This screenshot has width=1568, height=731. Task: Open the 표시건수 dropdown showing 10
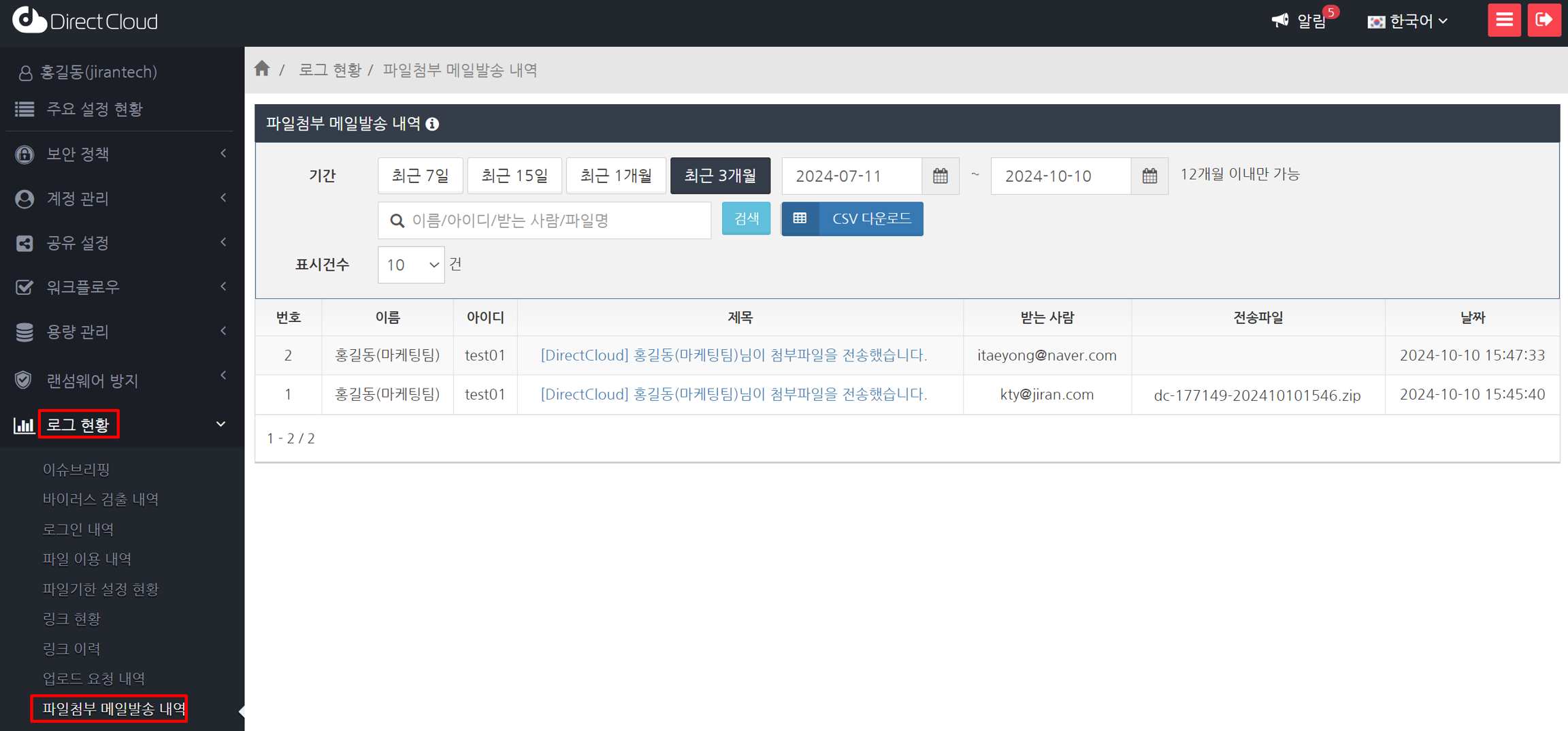tap(410, 265)
